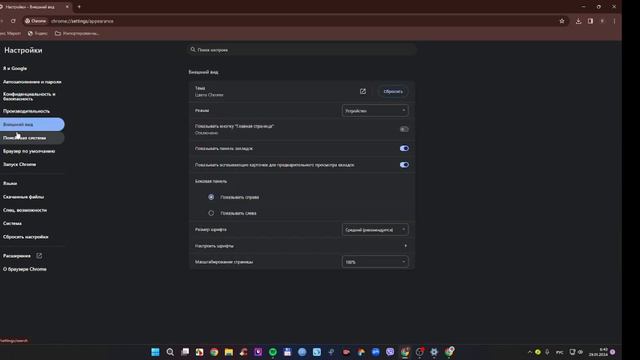Open Языки section

pyautogui.click(x=10, y=183)
